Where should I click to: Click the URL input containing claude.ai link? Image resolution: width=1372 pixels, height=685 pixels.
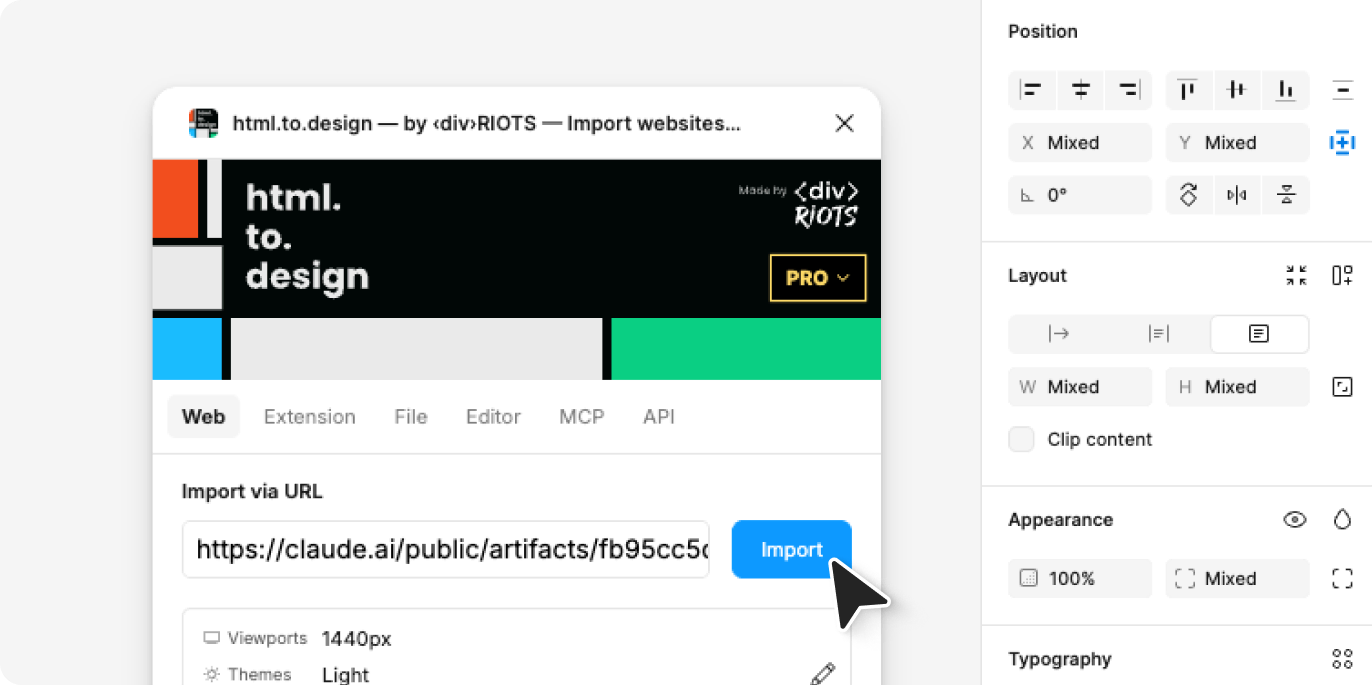tap(445, 549)
